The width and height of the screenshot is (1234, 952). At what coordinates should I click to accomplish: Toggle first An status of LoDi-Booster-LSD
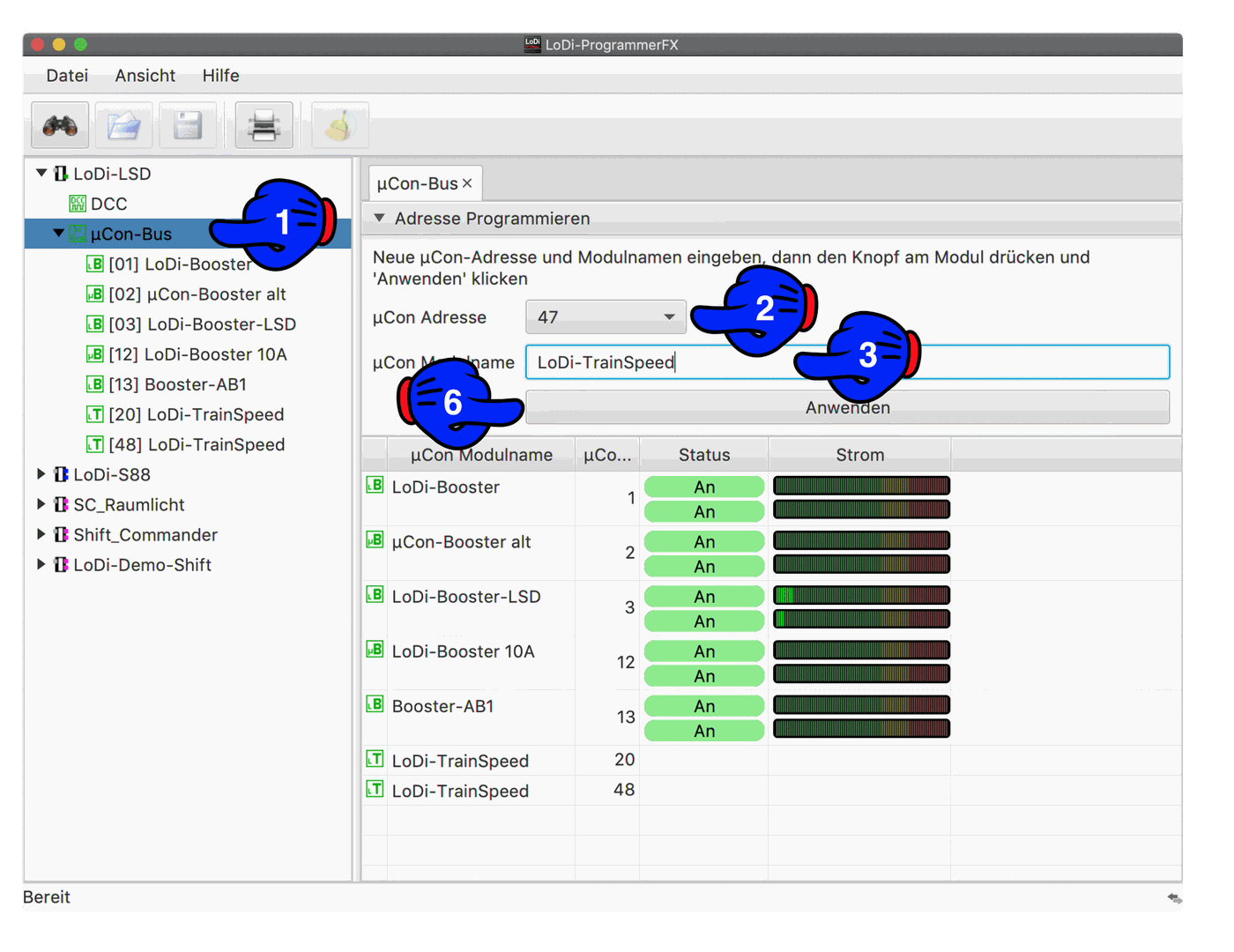click(704, 596)
